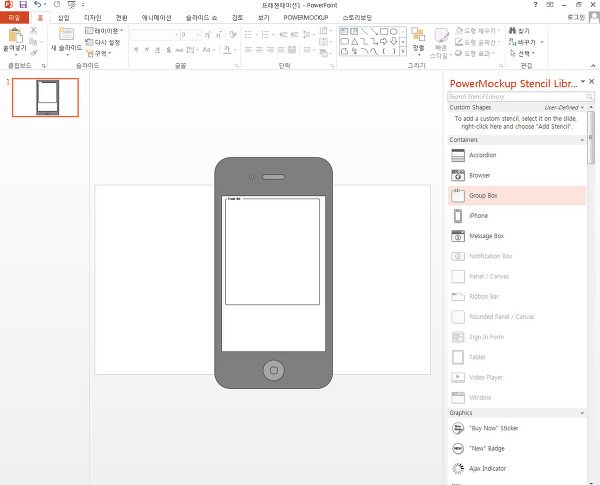Insert the "Buy Now" Sticker stencil
This screenshot has width=600, height=485.
coord(517,428)
